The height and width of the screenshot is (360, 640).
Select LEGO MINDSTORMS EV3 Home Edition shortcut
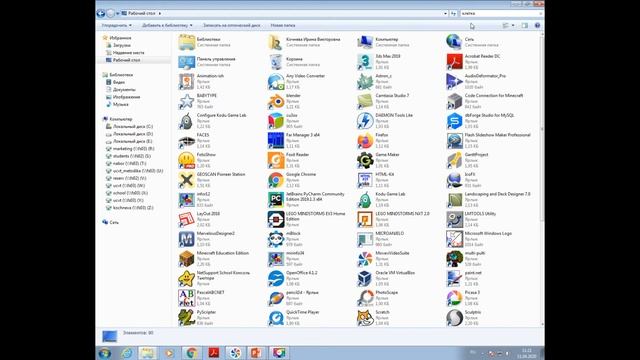pyautogui.click(x=307, y=219)
